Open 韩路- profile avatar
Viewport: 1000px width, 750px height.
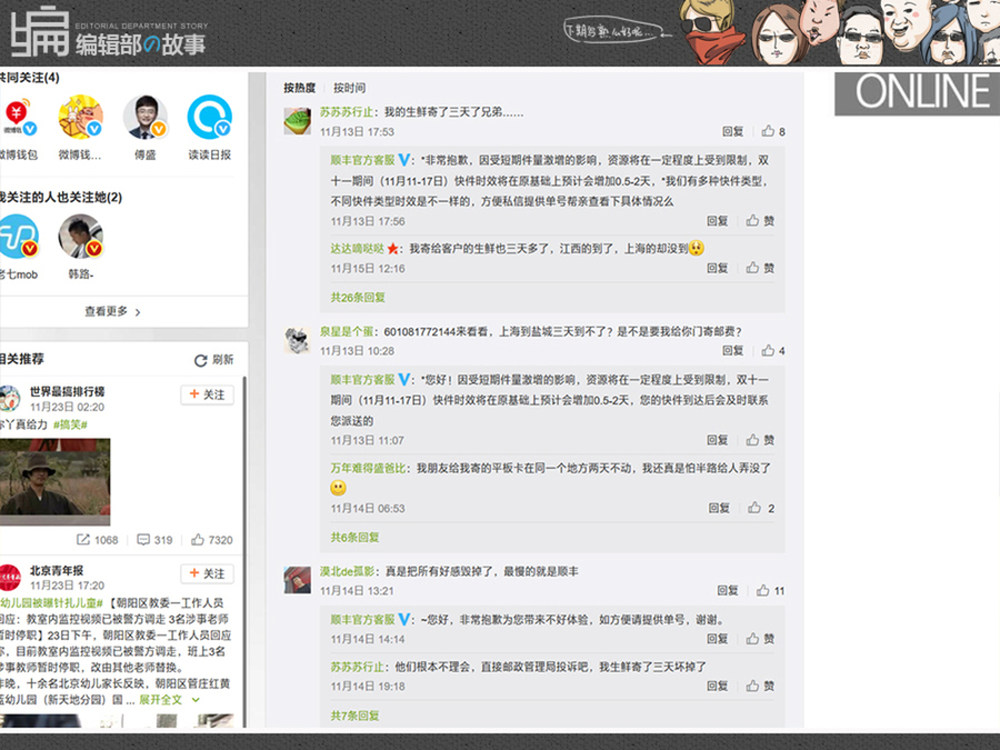80,236
